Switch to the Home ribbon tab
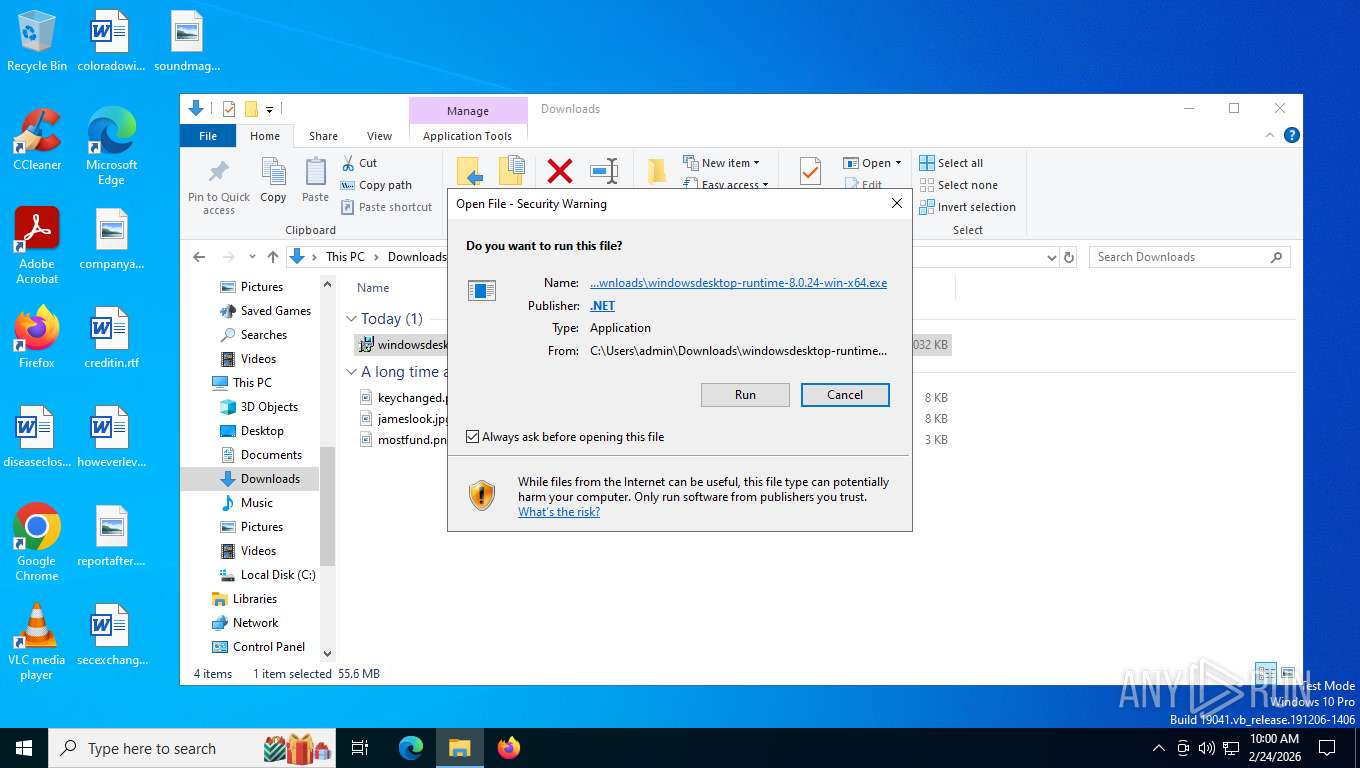Viewport: 1360px width, 768px height. (265, 136)
